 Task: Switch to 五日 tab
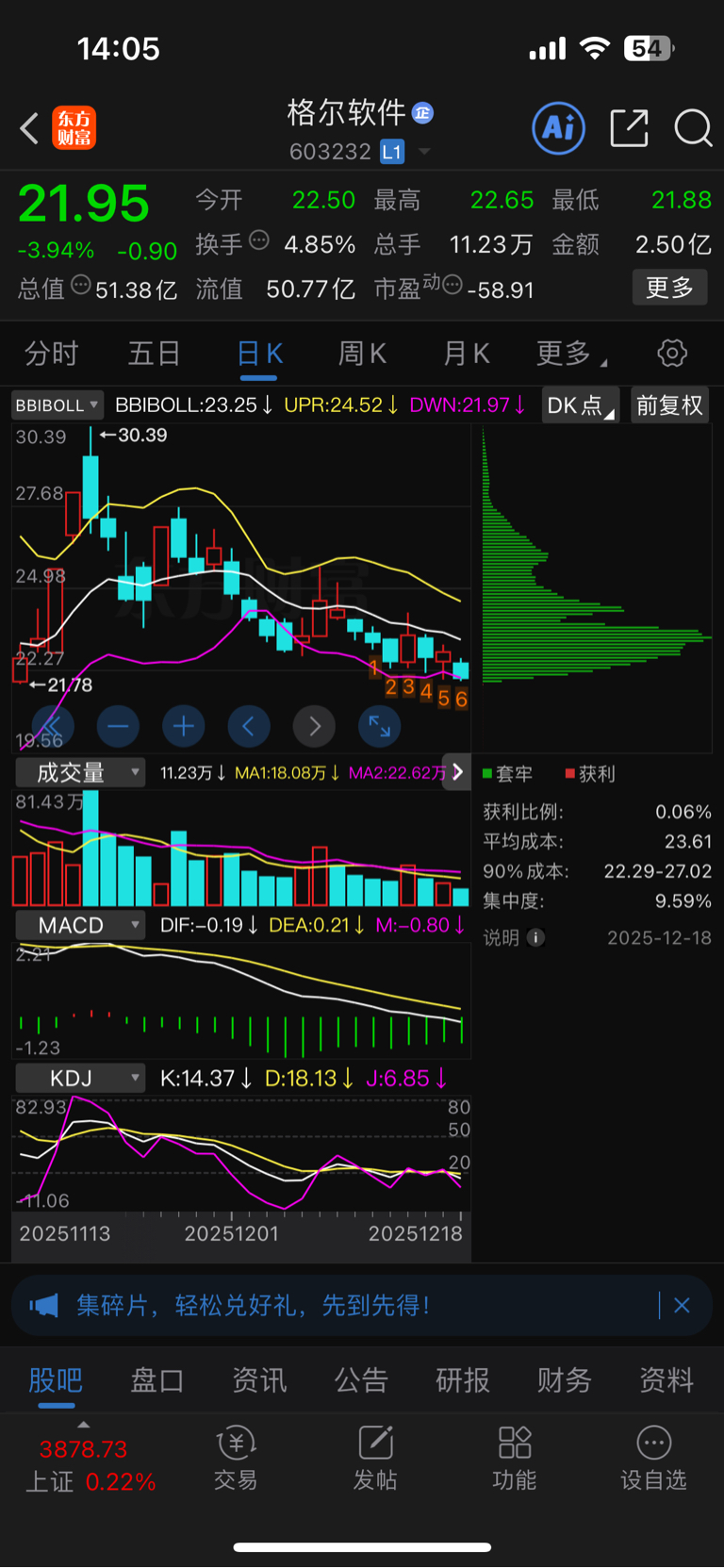155,354
